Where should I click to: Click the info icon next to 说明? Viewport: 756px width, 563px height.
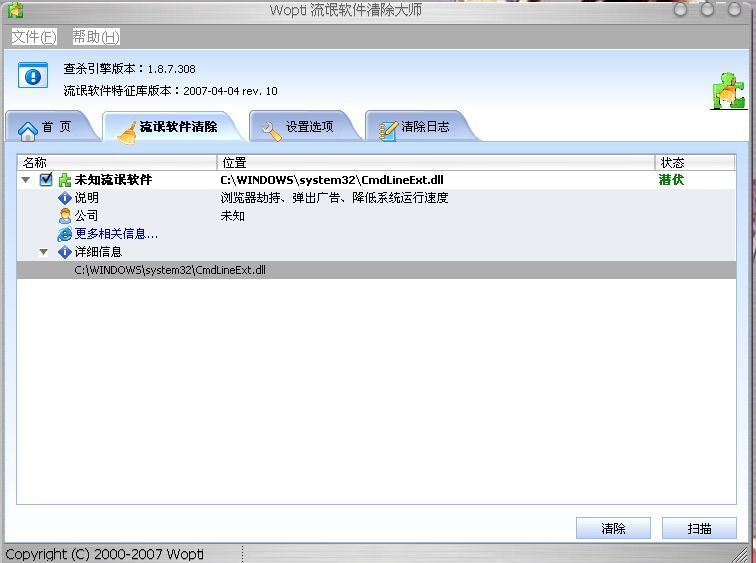(65, 198)
